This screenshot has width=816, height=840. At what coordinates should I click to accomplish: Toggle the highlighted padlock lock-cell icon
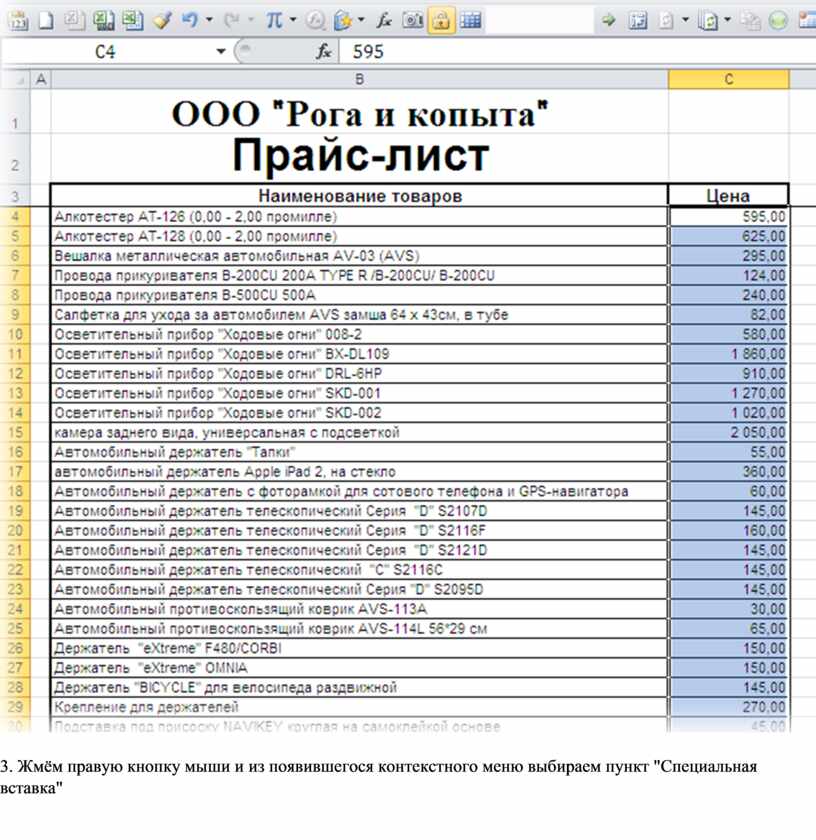[441, 20]
